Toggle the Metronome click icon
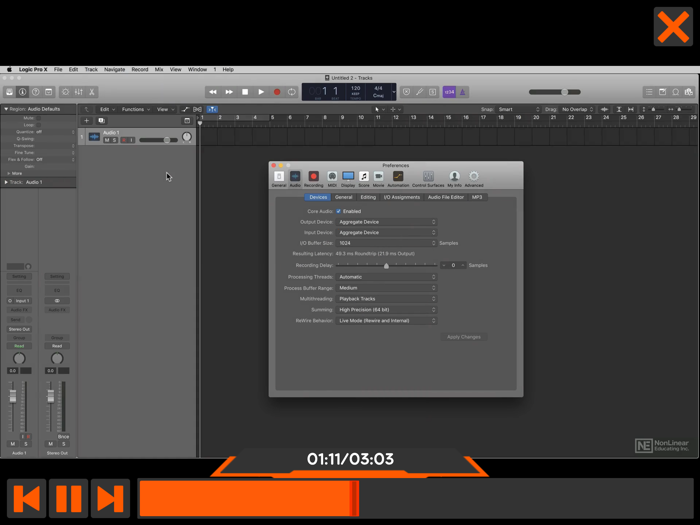This screenshot has height=525, width=700. tap(462, 92)
